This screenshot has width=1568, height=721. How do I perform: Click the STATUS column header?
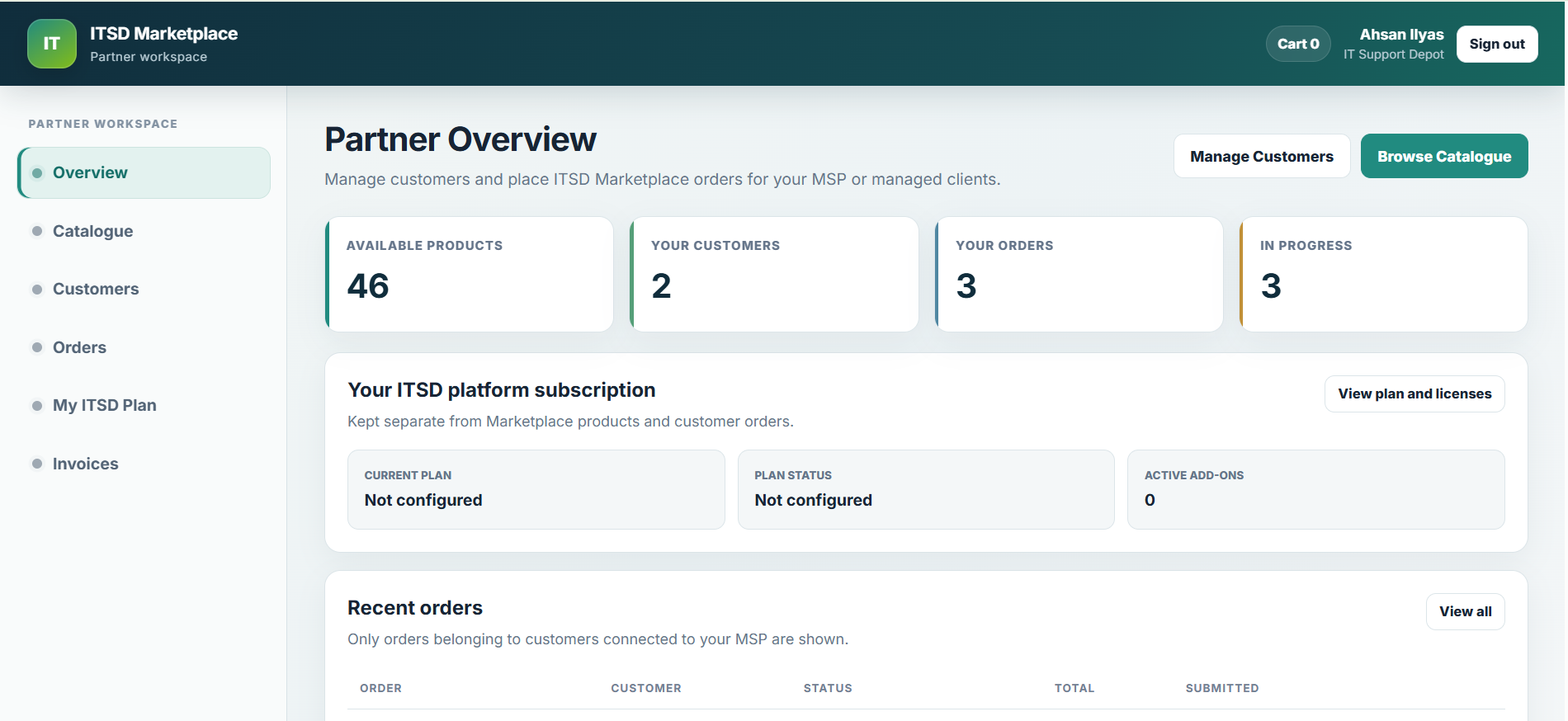(828, 688)
